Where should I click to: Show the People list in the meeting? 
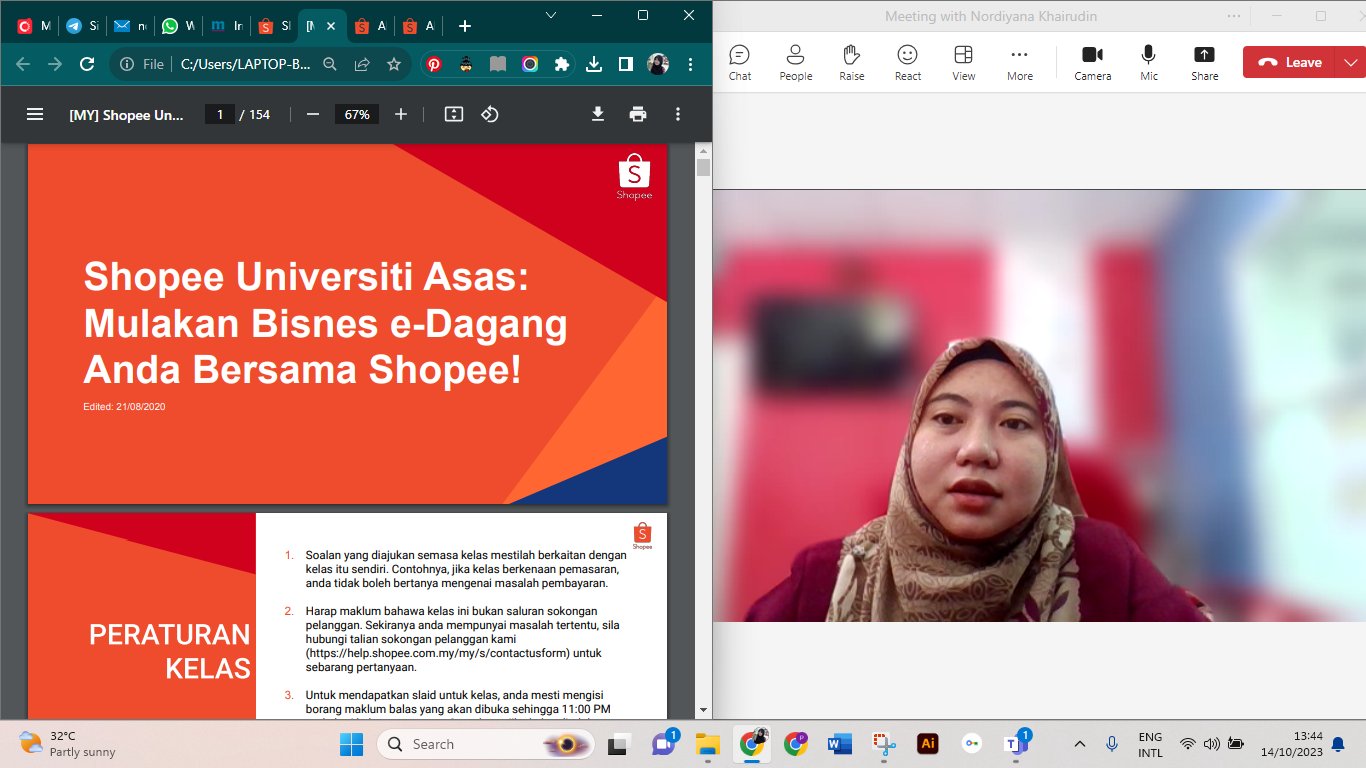tap(796, 62)
